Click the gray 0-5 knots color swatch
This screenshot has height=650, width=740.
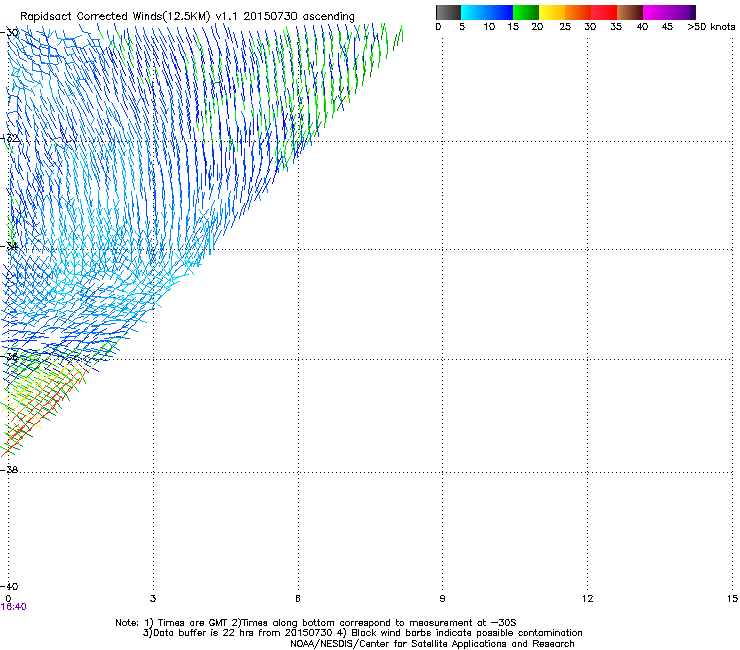(x=448, y=12)
